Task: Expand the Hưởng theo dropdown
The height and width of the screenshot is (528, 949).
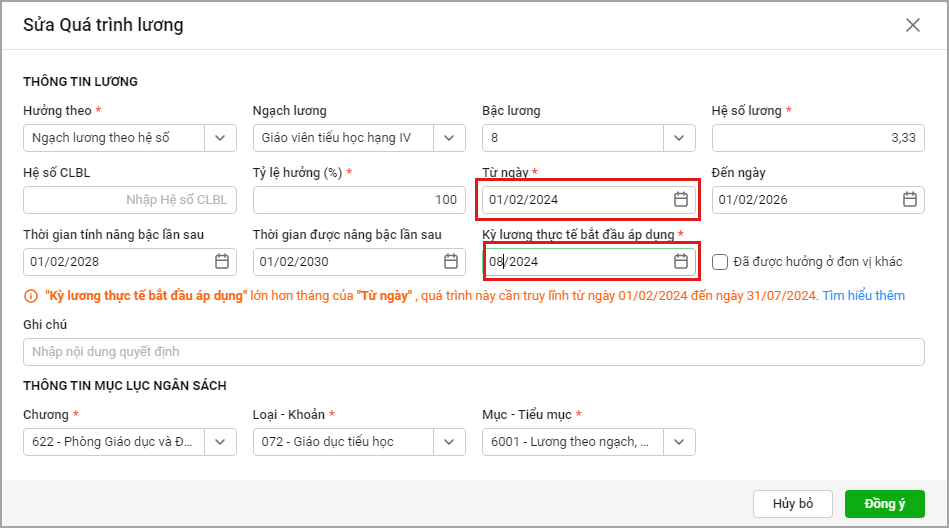Action: (220, 138)
